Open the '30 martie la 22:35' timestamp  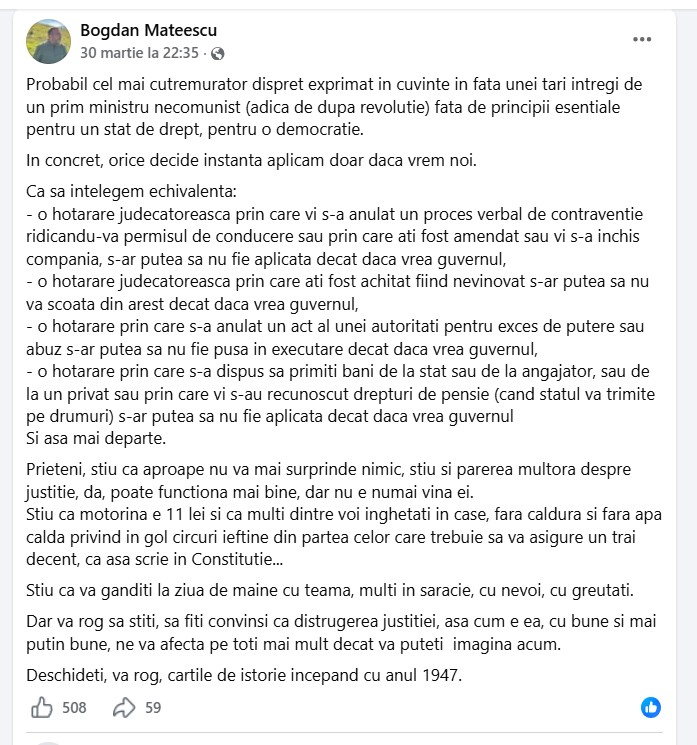click(140, 53)
